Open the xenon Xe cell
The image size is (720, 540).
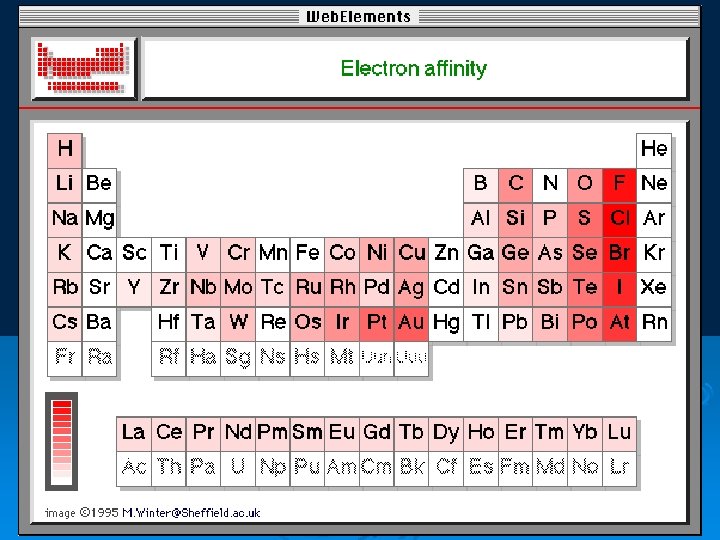(x=654, y=289)
